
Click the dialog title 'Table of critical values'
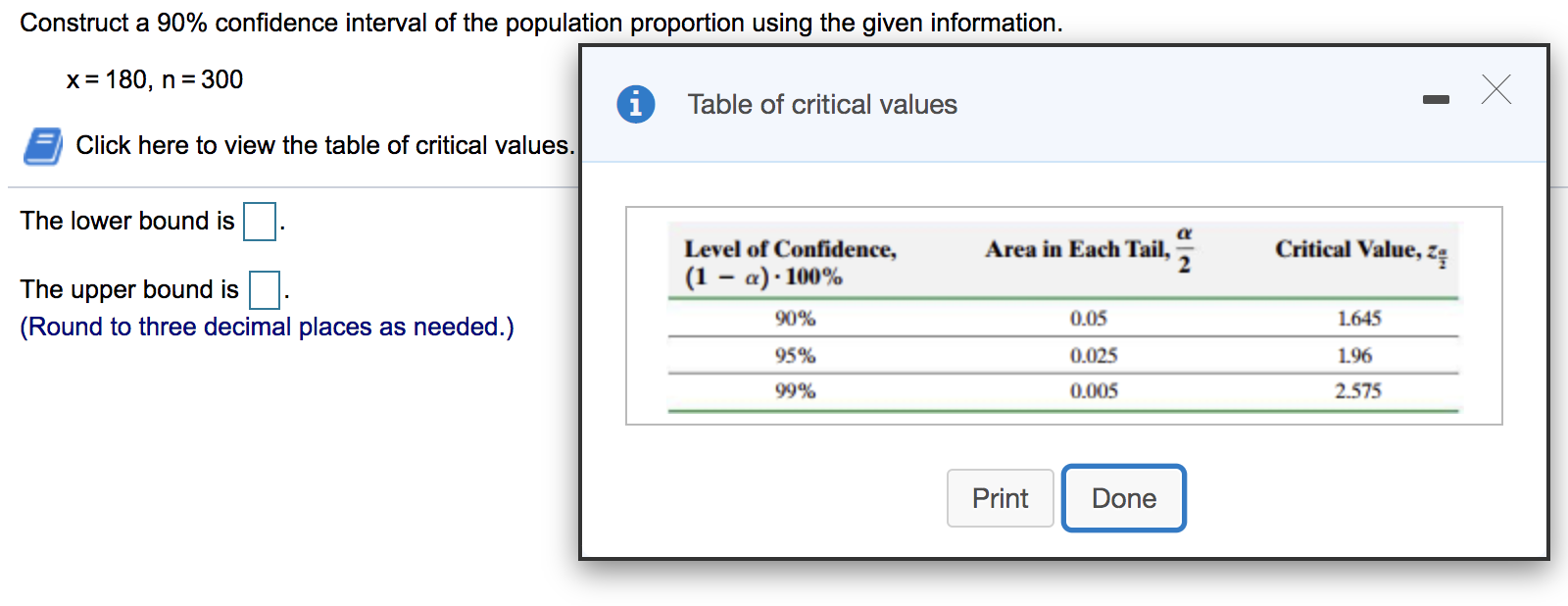coord(822,105)
